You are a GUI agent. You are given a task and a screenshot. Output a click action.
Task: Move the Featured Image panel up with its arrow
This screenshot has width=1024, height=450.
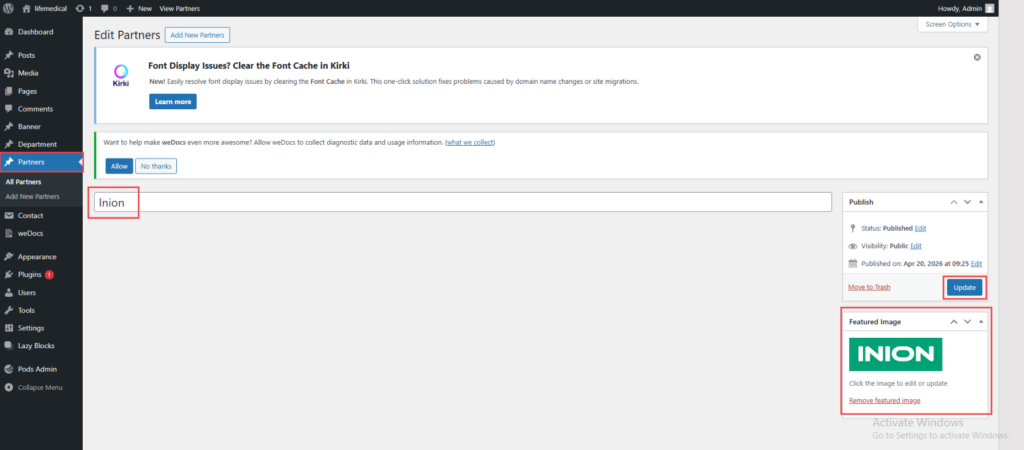(x=954, y=322)
